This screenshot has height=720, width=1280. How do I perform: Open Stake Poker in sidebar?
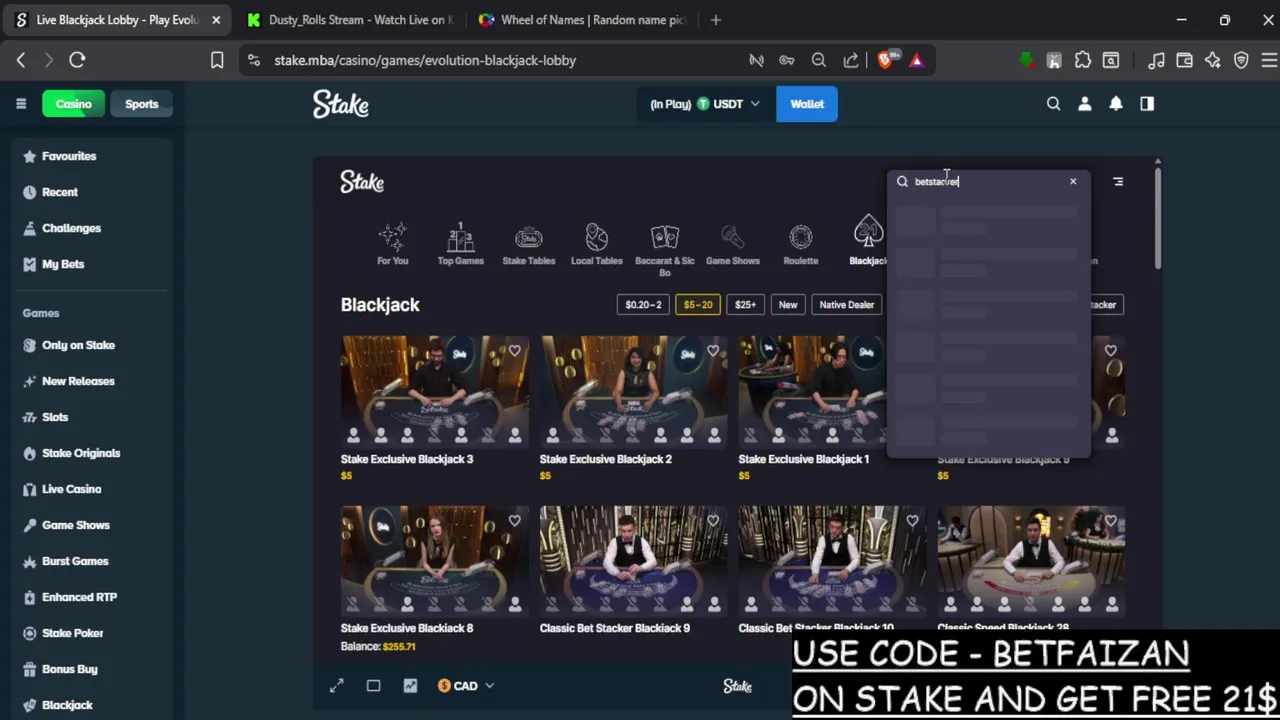pyautogui.click(x=72, y=633)
